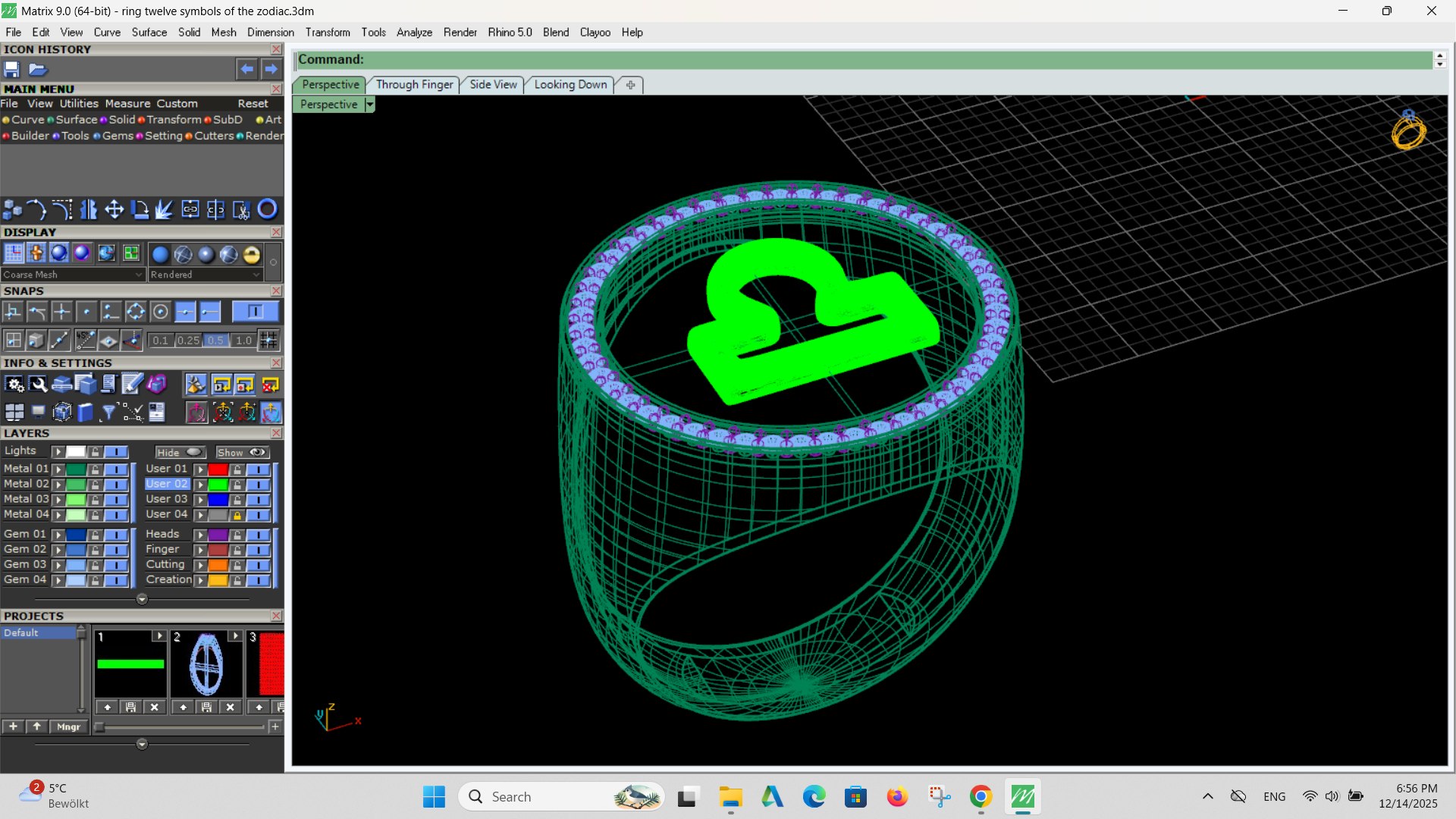This screenshot has width=1456, height=819.
Task: Select the 0.25 grid snap spacing
Action: [188, 340]
